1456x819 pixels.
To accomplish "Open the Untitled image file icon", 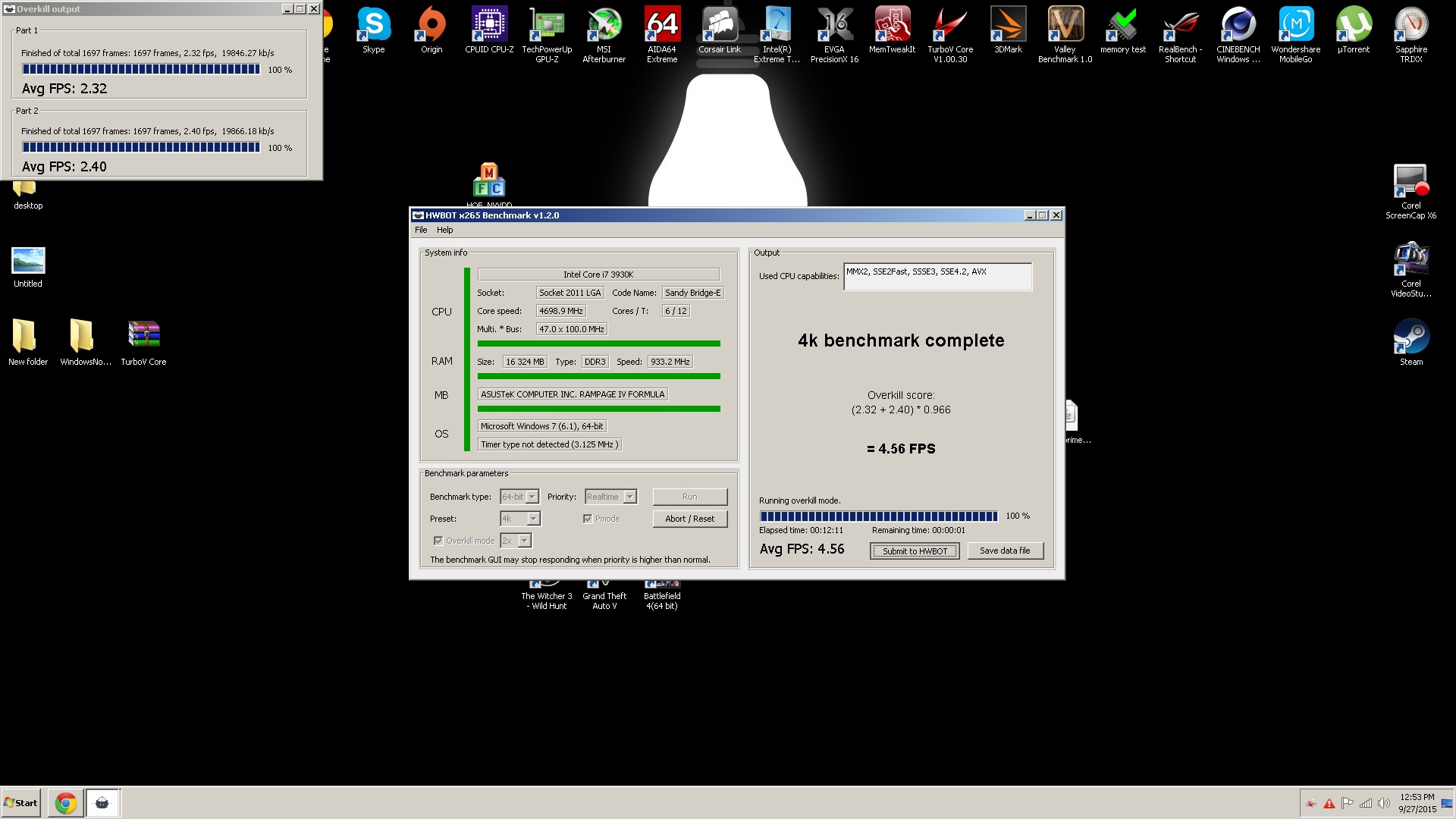I will point(28,267).
